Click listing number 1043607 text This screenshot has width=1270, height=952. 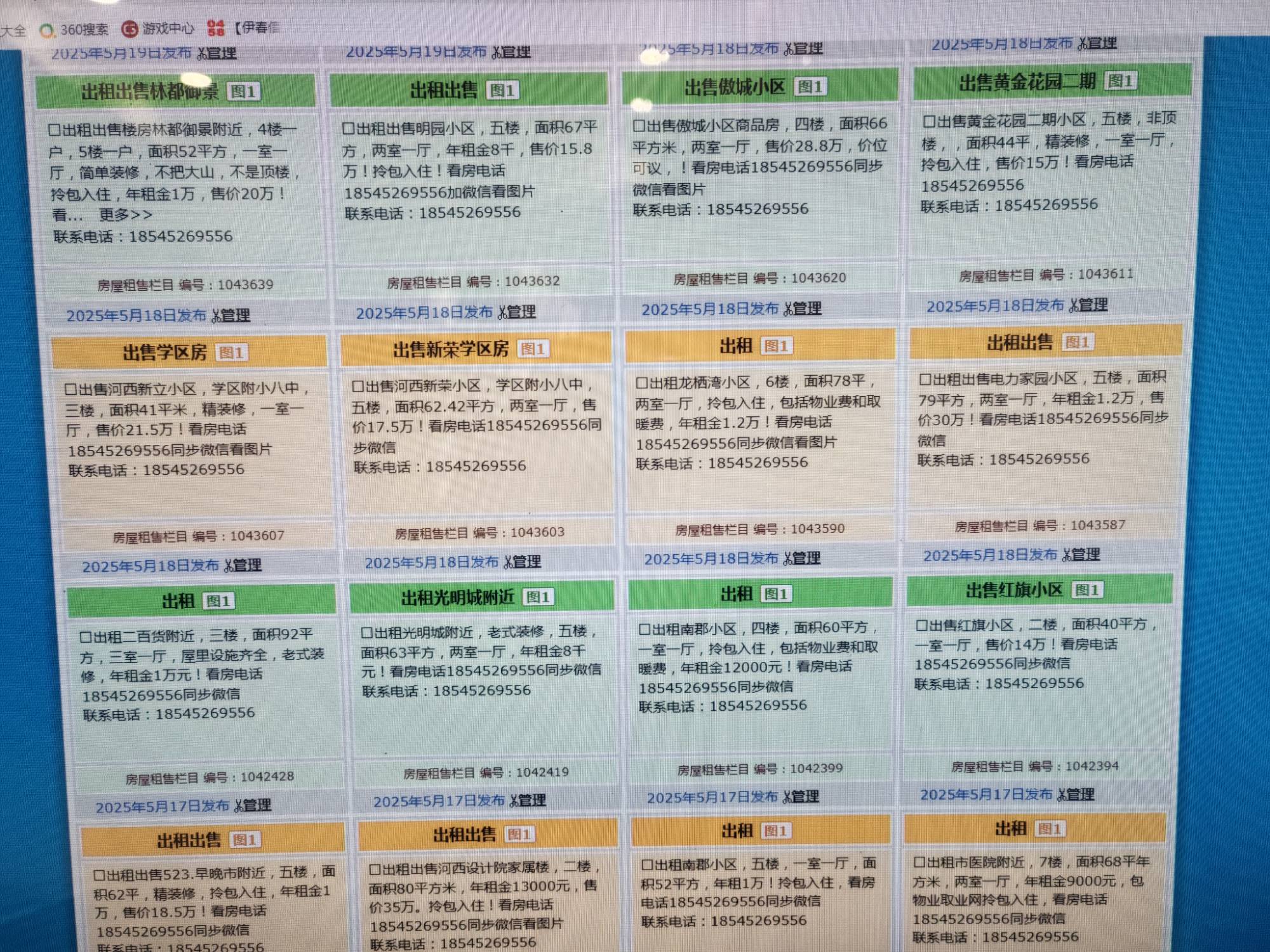click(x=257, y=536)
